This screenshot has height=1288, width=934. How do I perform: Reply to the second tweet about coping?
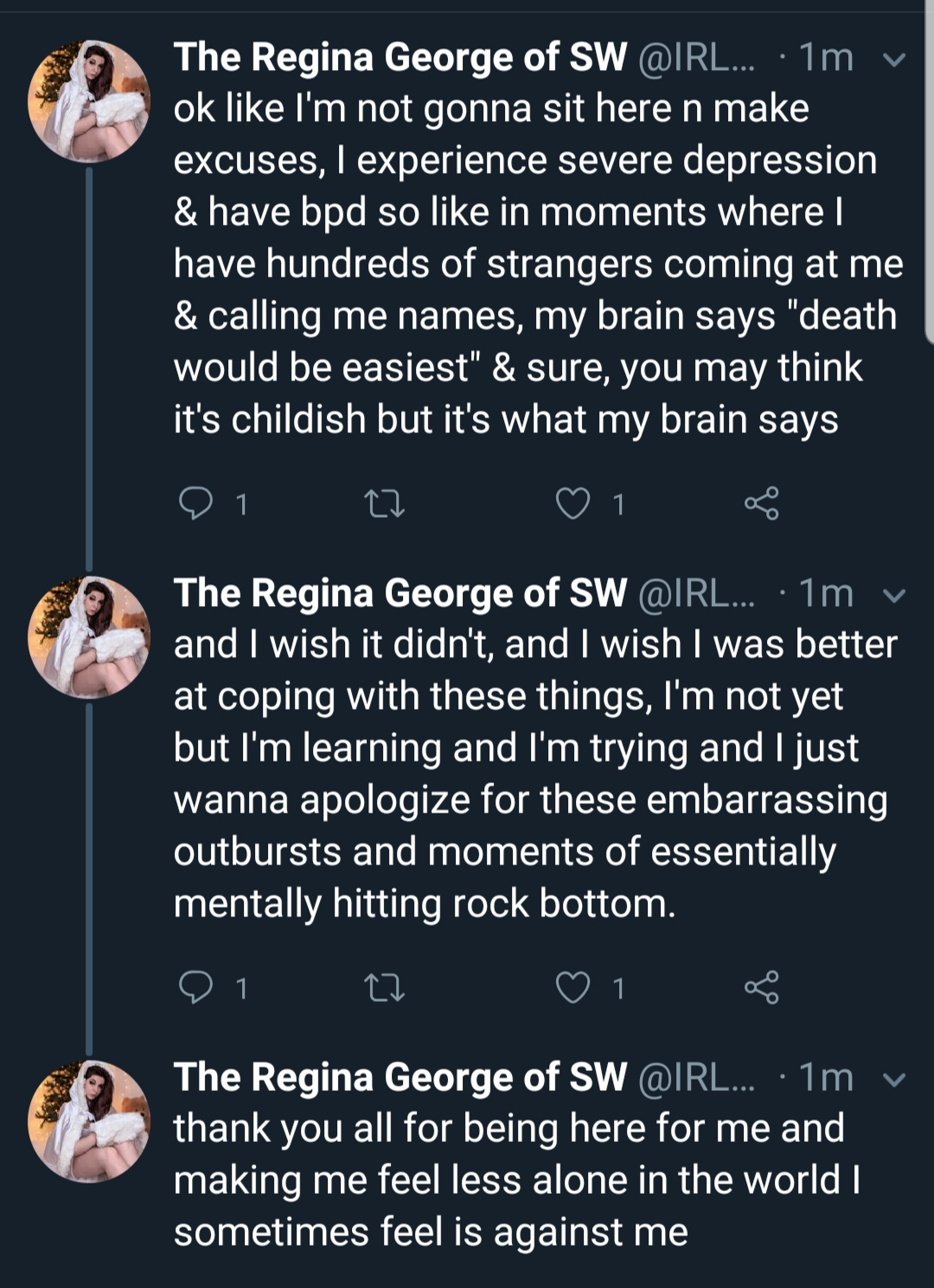pyautogui.click(x=195, y=987)
